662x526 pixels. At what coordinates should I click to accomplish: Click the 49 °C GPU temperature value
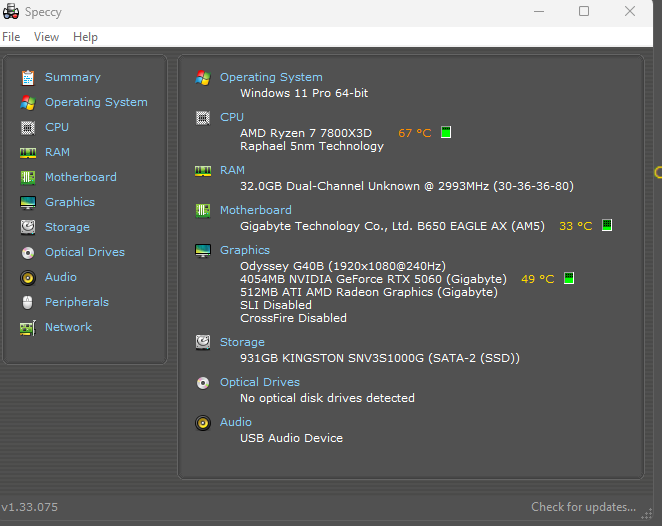(537, 279)
